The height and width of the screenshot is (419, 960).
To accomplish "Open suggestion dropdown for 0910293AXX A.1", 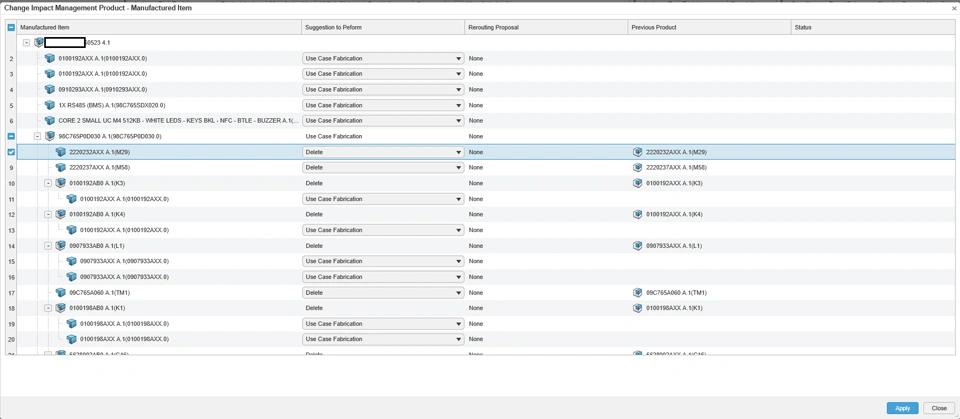I will click(x=459, y=90).
